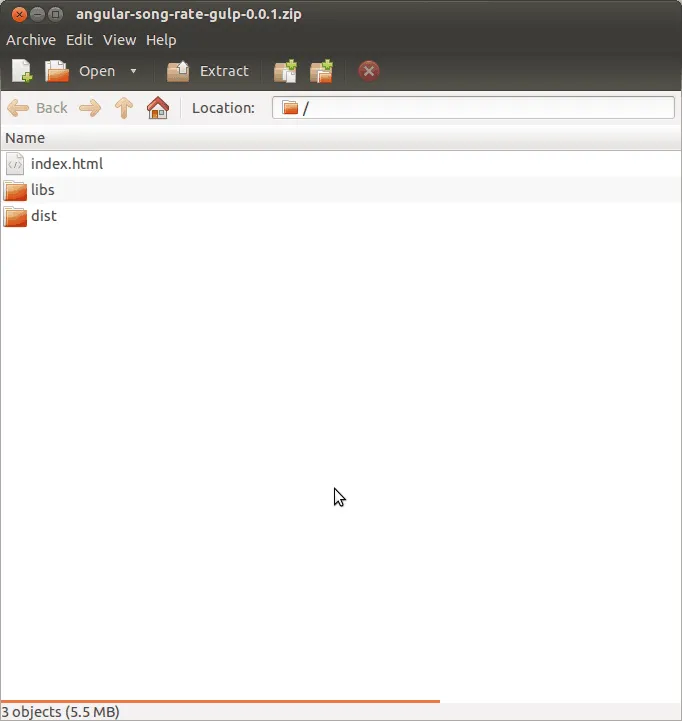Go back using the Back arrow
The image size is (682, 721).
38,108
